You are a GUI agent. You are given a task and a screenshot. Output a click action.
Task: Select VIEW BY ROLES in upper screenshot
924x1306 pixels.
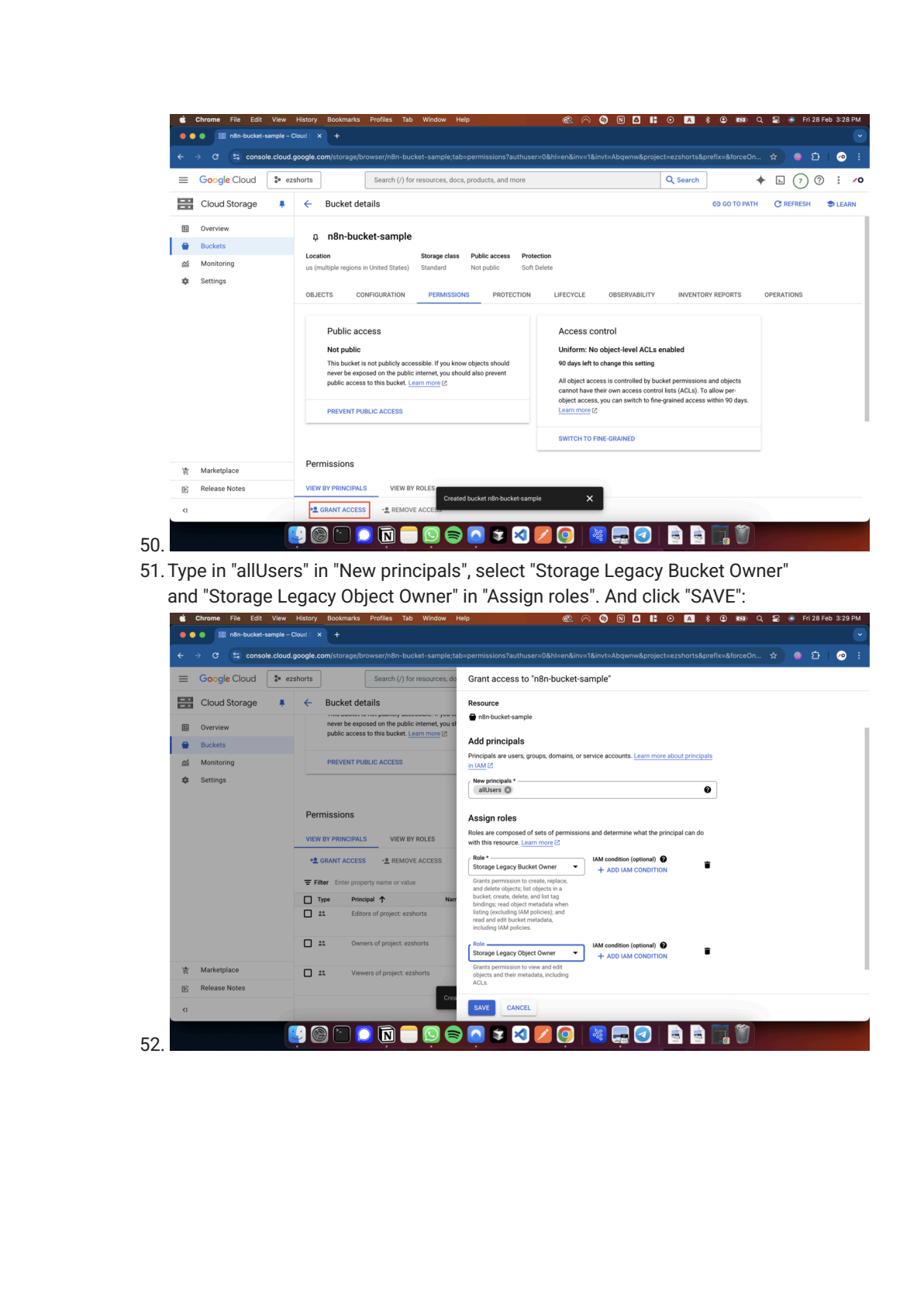(412, 489)
